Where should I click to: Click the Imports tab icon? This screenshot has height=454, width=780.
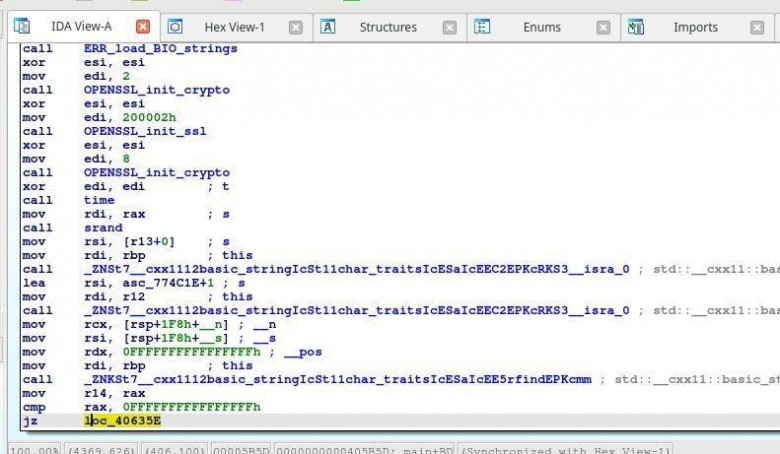[x=636, y=27]
